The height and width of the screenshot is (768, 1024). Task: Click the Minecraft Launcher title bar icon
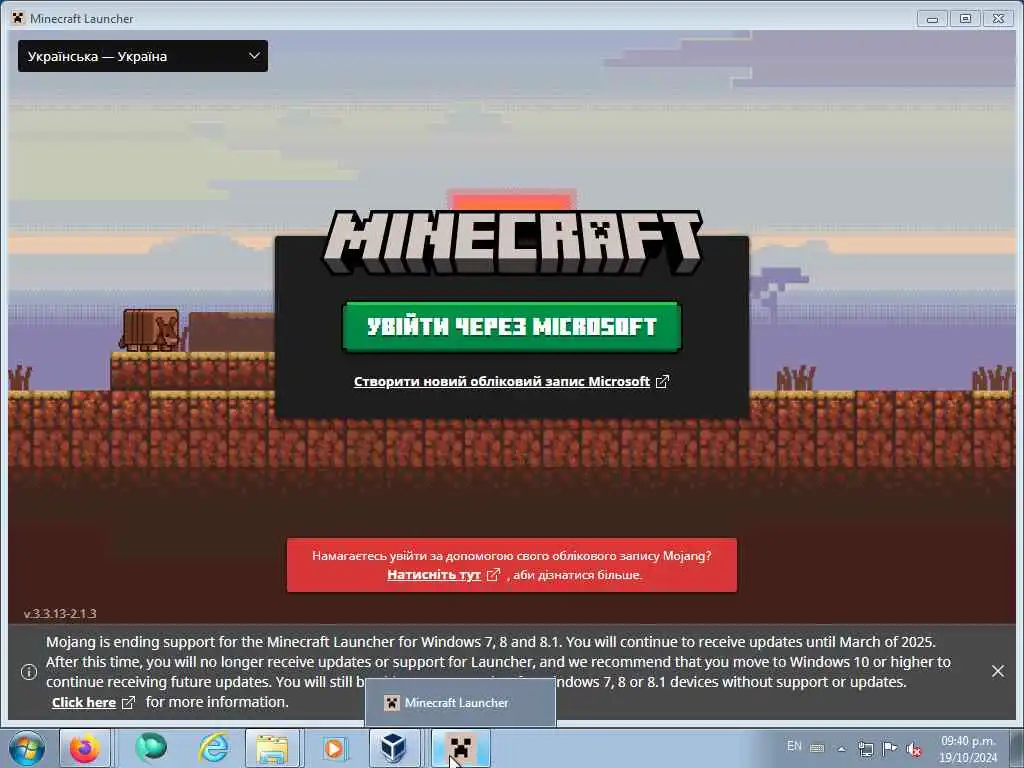tap(18, 18)
